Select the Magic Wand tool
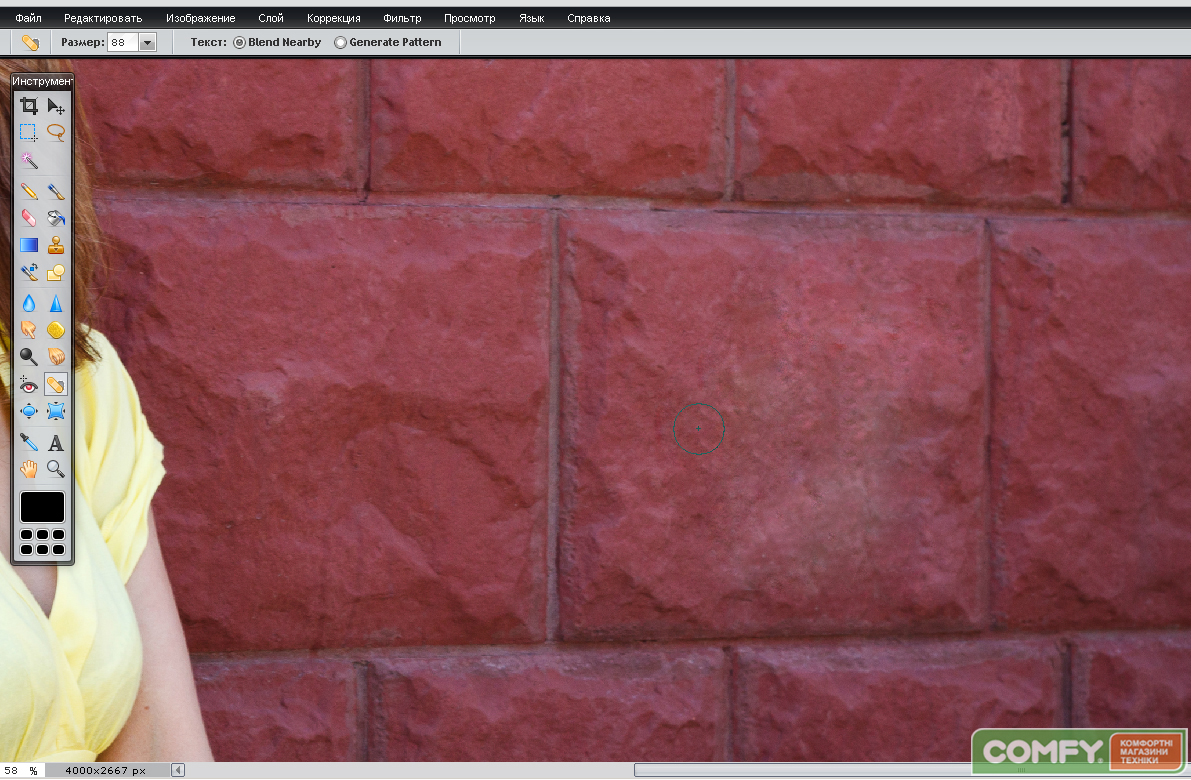The image size is (1191, 780). tap(29, 159)
